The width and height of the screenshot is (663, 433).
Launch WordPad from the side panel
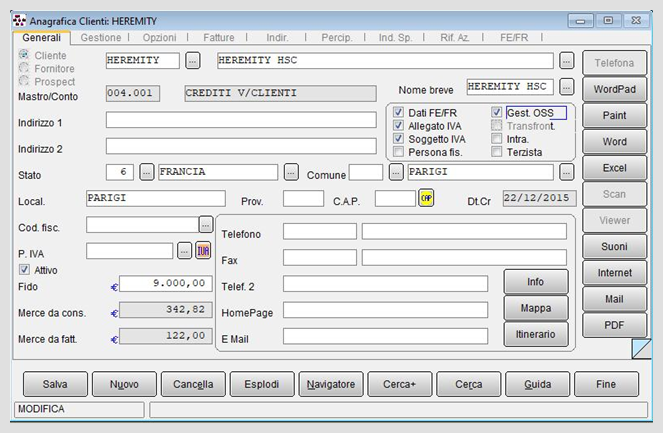point(615,89)
